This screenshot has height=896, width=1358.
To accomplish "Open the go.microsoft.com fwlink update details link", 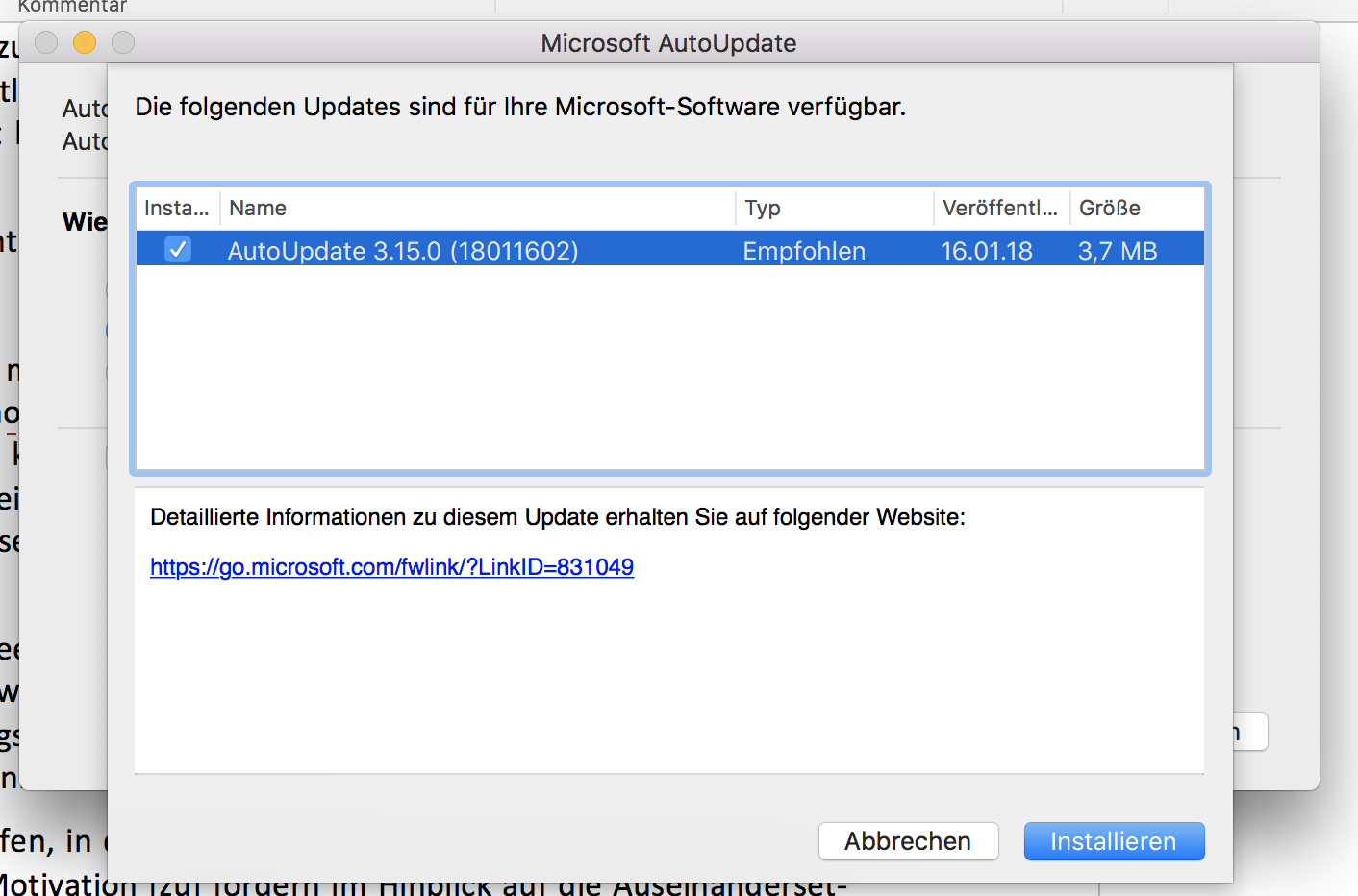I will (x=391, y=567).
